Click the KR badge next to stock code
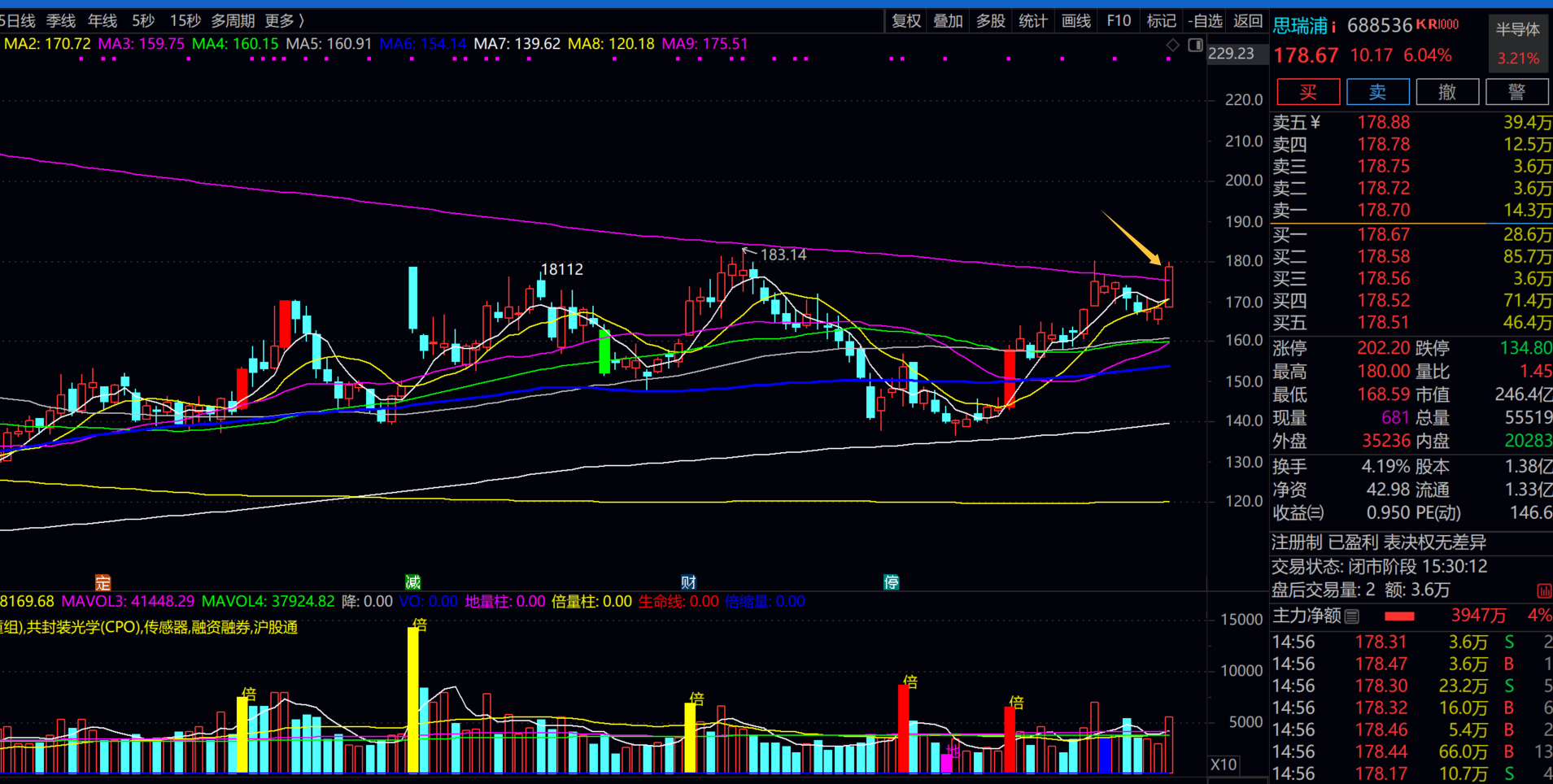This screenshot has height=784, width=1553. (x=1437, y=24)
